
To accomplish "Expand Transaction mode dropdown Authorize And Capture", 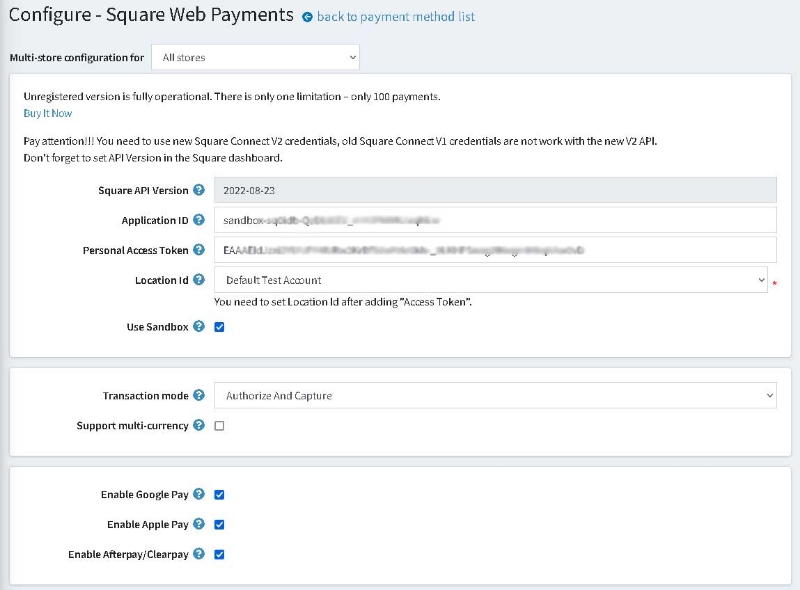I will pos(495,396).
